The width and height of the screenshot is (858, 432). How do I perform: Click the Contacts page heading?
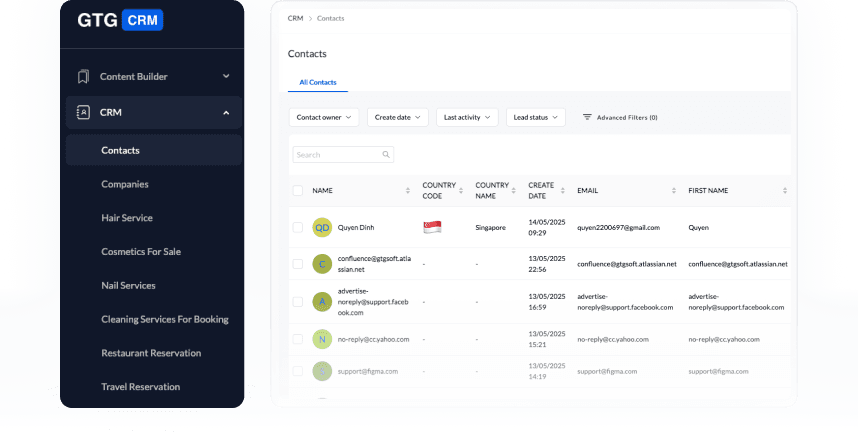(307, 54)
